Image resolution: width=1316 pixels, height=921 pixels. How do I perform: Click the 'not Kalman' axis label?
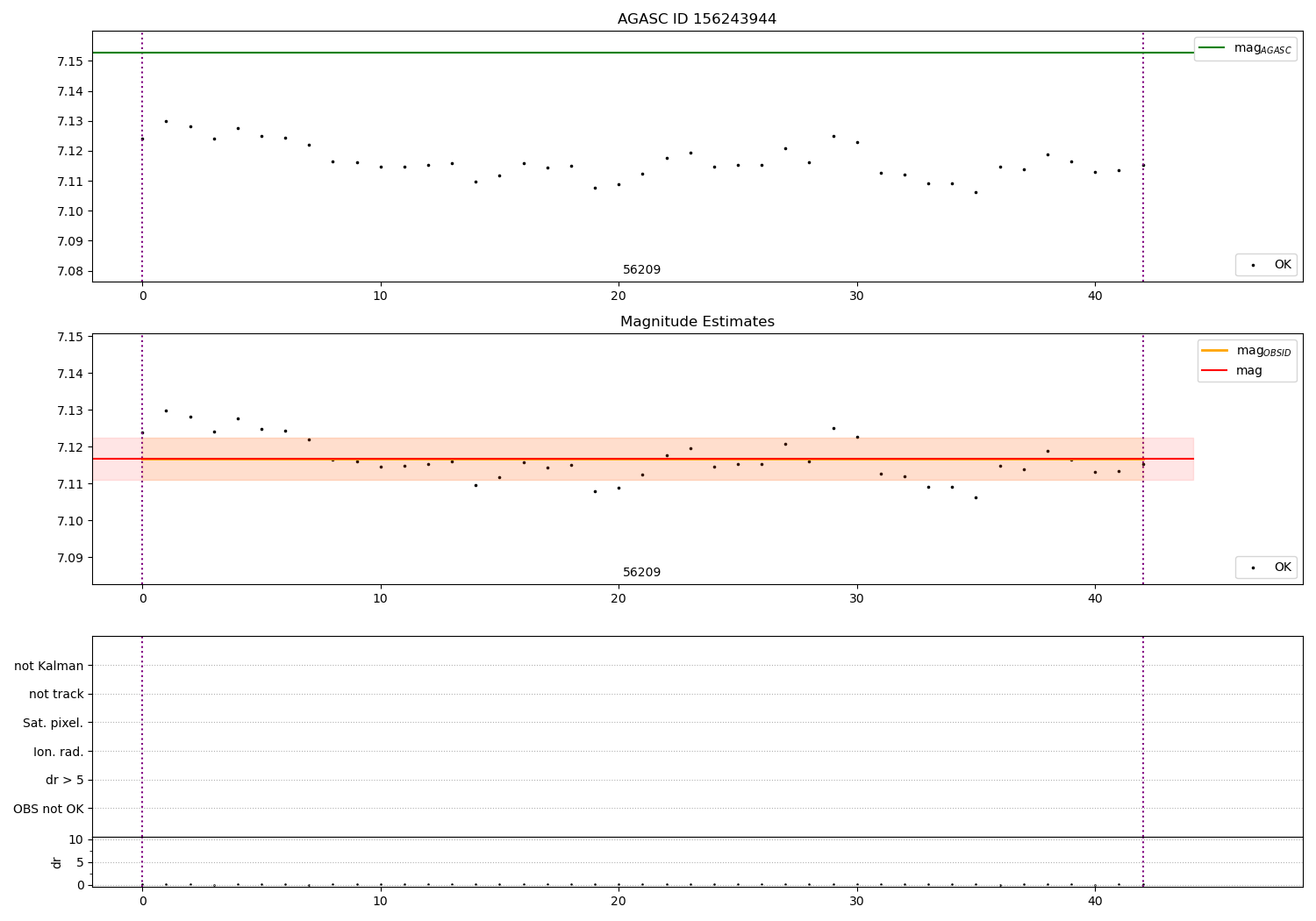pyautogui.click(x=49, y=666)
